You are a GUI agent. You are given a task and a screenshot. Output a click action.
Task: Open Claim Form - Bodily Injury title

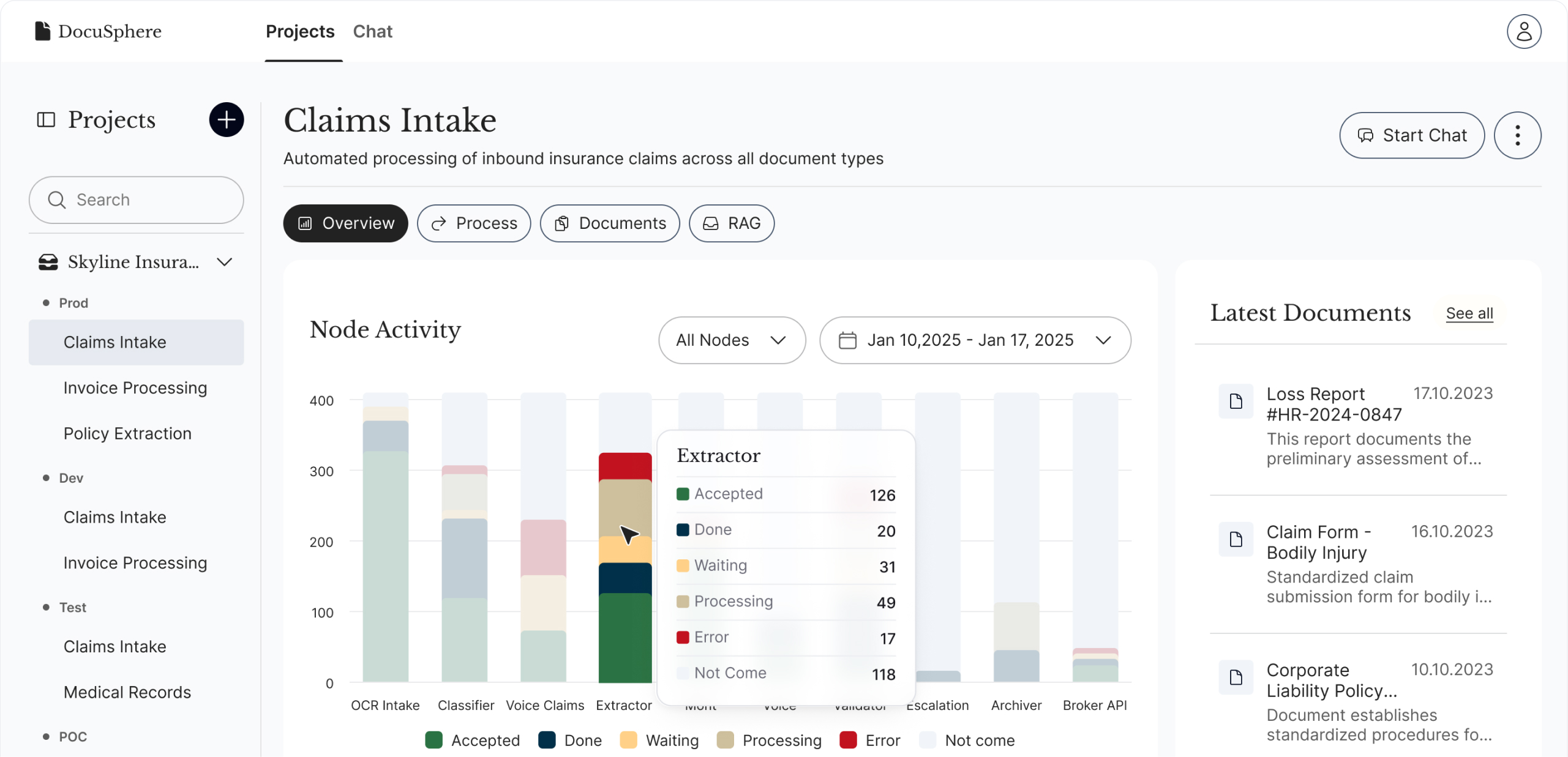(1318, 542)
